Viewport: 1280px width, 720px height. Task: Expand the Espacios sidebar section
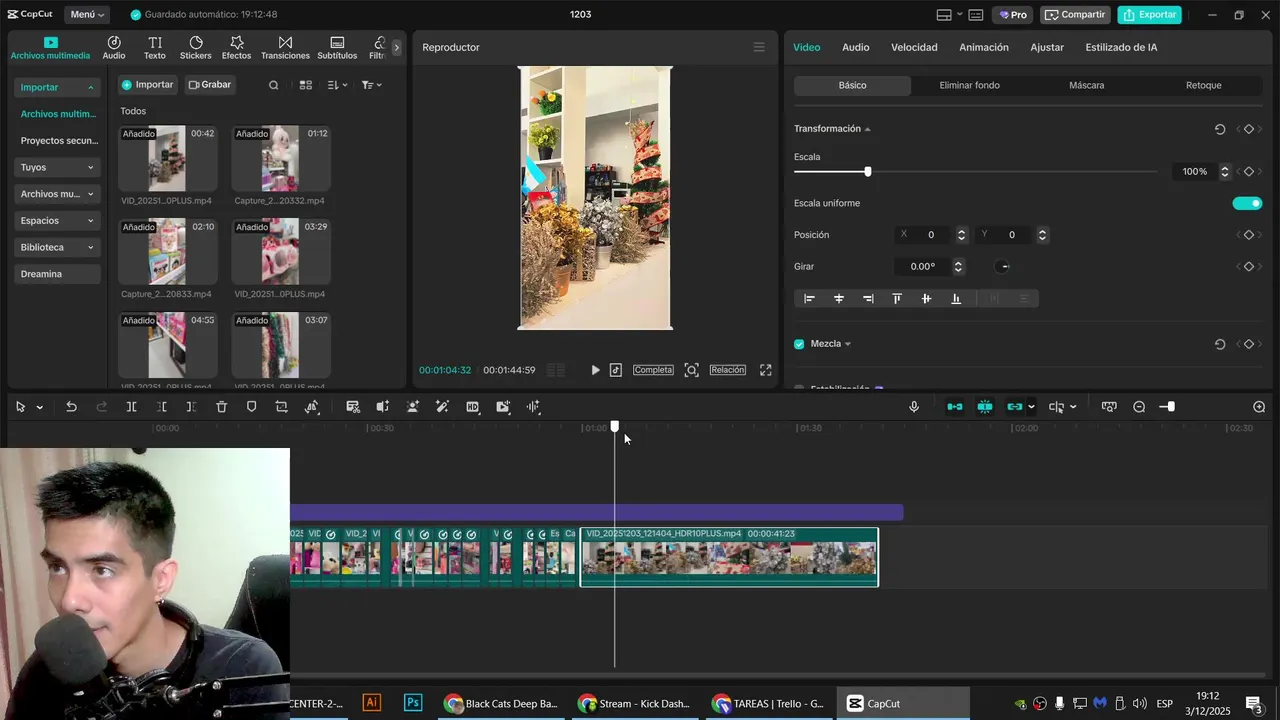[58, 220]
